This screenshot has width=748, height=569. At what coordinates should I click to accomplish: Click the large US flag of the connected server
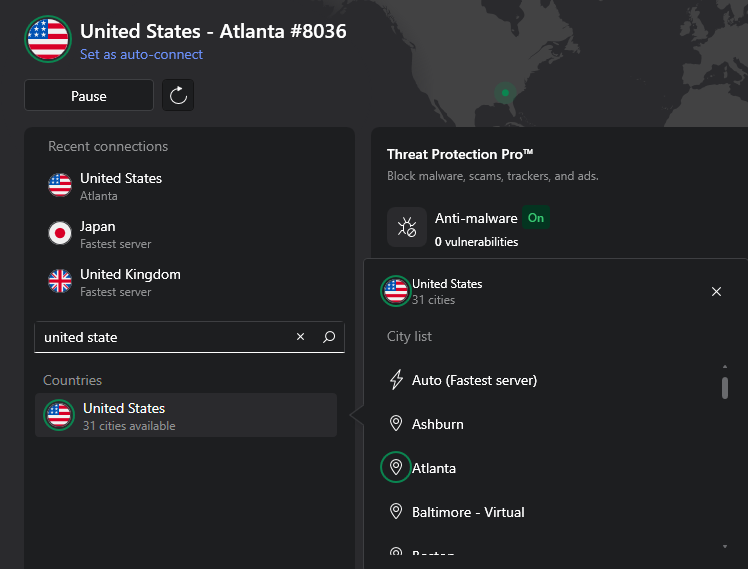point(48,39)
